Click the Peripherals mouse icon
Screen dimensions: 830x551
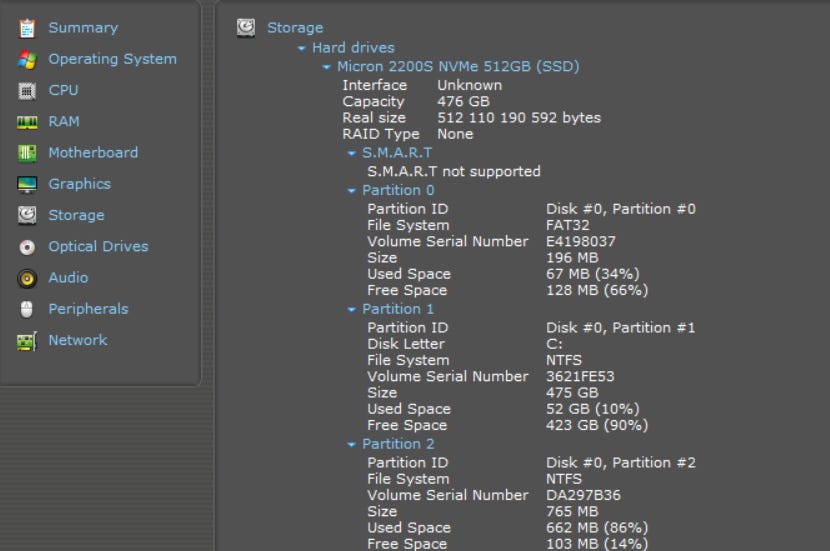pos(27,309)
